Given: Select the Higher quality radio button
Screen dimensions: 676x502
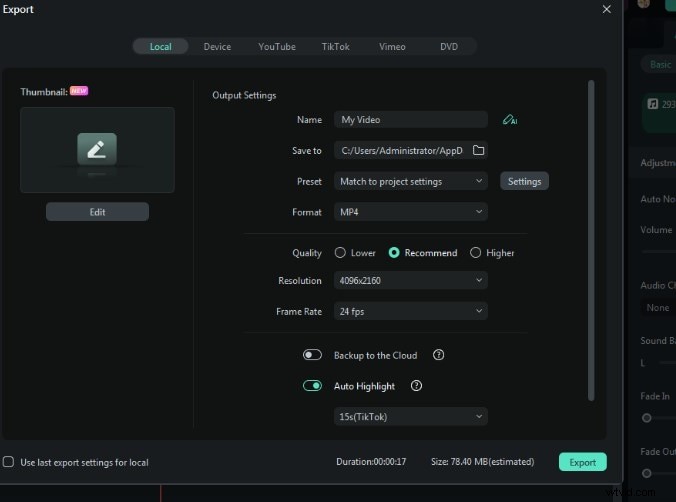Looking at the screenshot, I should coord(476,253).
